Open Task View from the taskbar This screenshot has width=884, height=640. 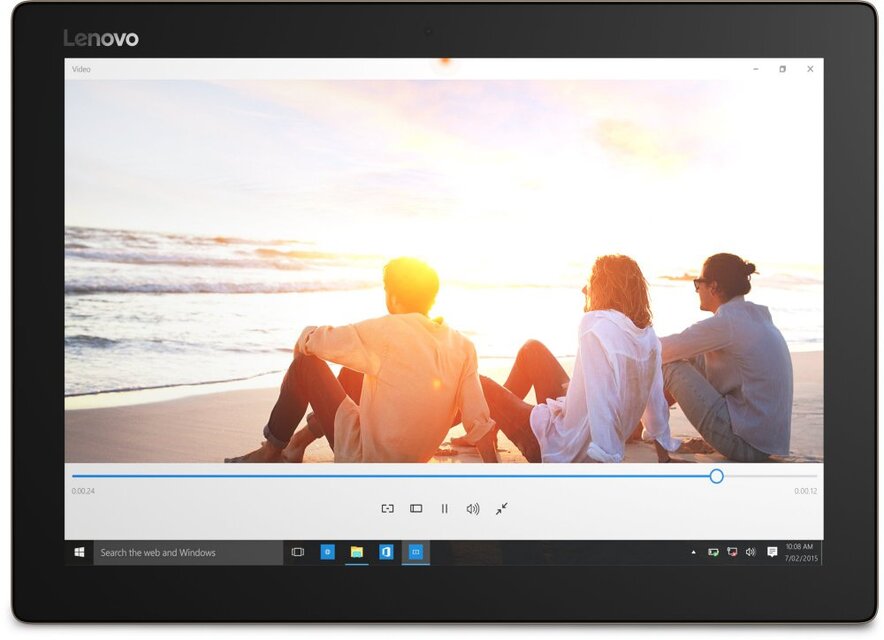(298, 551)
